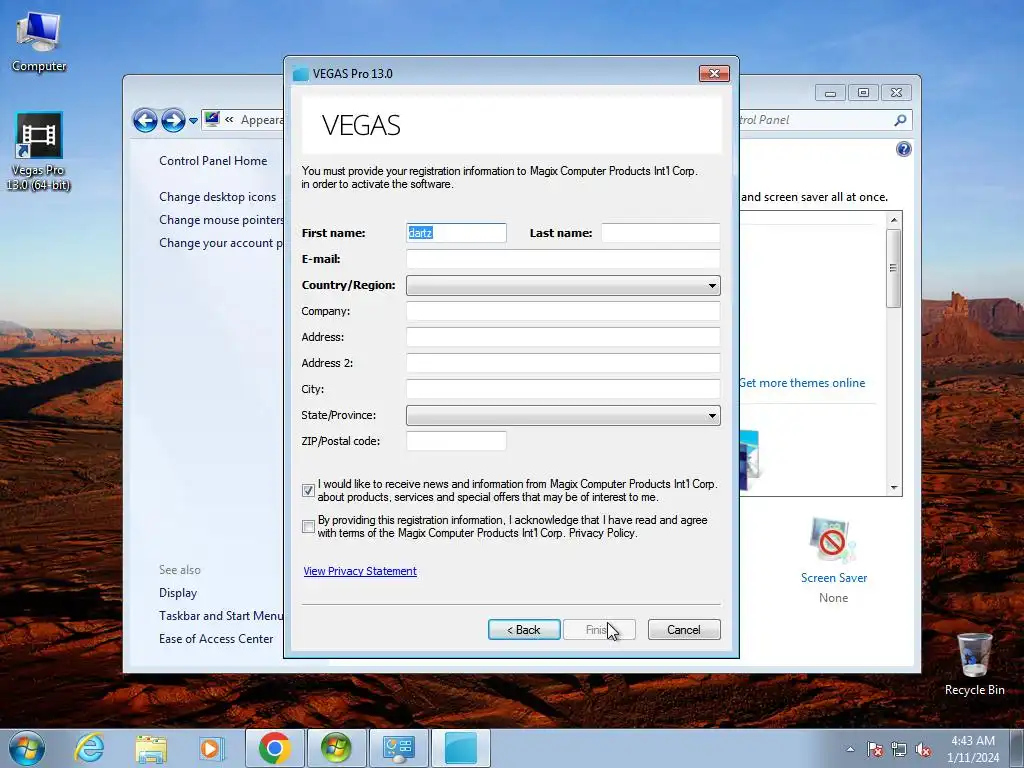Click the Back button in the VEGAS dialog
Screen dimensions: 1024x768
coord(524,630)
